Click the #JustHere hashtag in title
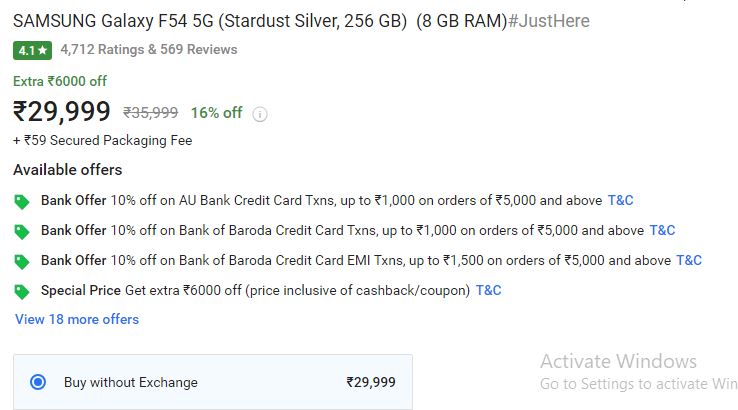 click(549, 21)
